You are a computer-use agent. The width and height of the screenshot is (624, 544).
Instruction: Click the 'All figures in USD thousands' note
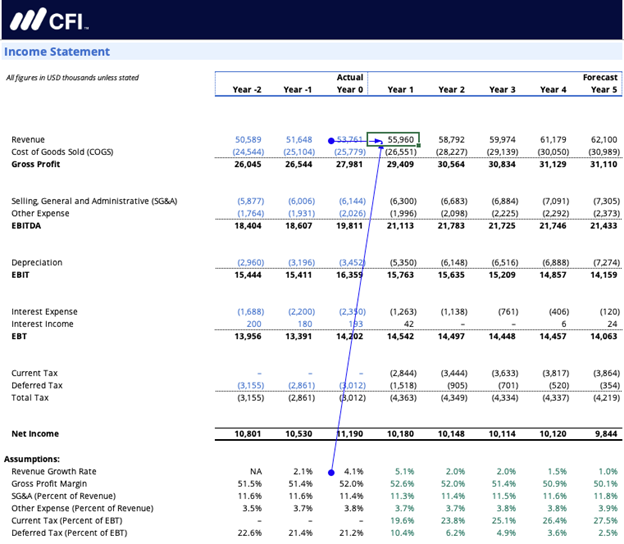click(72, 77)
